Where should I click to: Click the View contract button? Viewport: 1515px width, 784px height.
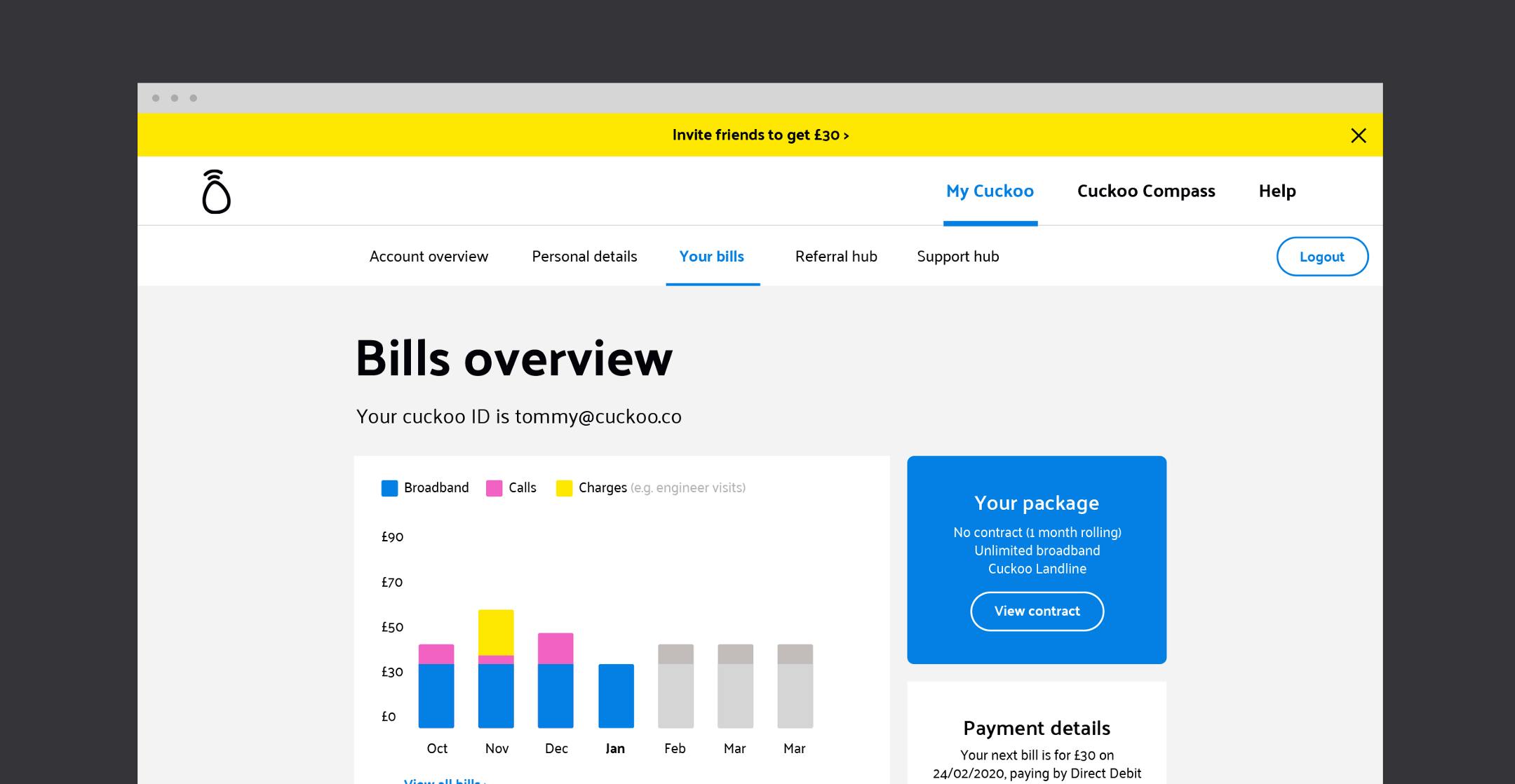1037,611
